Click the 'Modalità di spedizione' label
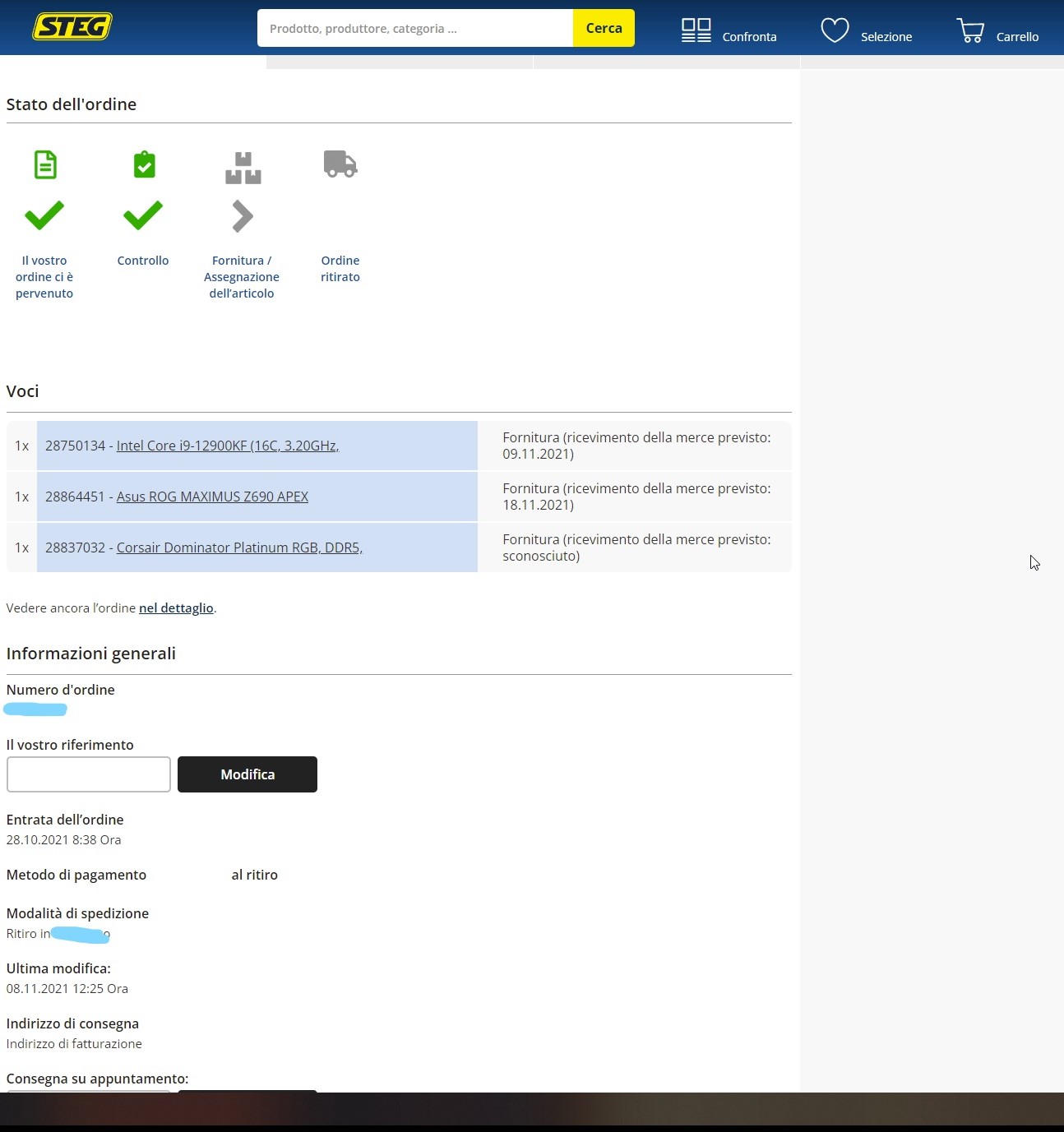Image resolution: width=1064 pixels, height=1132 pixels. (77, 913)
